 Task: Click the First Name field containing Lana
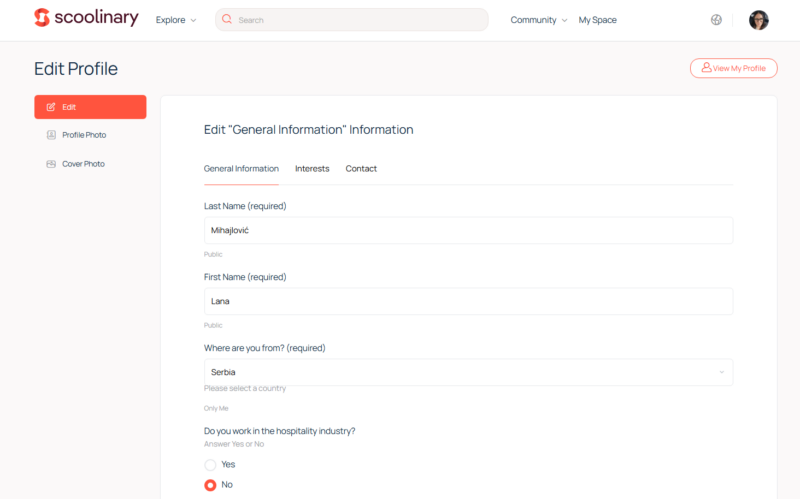point(468,301)
